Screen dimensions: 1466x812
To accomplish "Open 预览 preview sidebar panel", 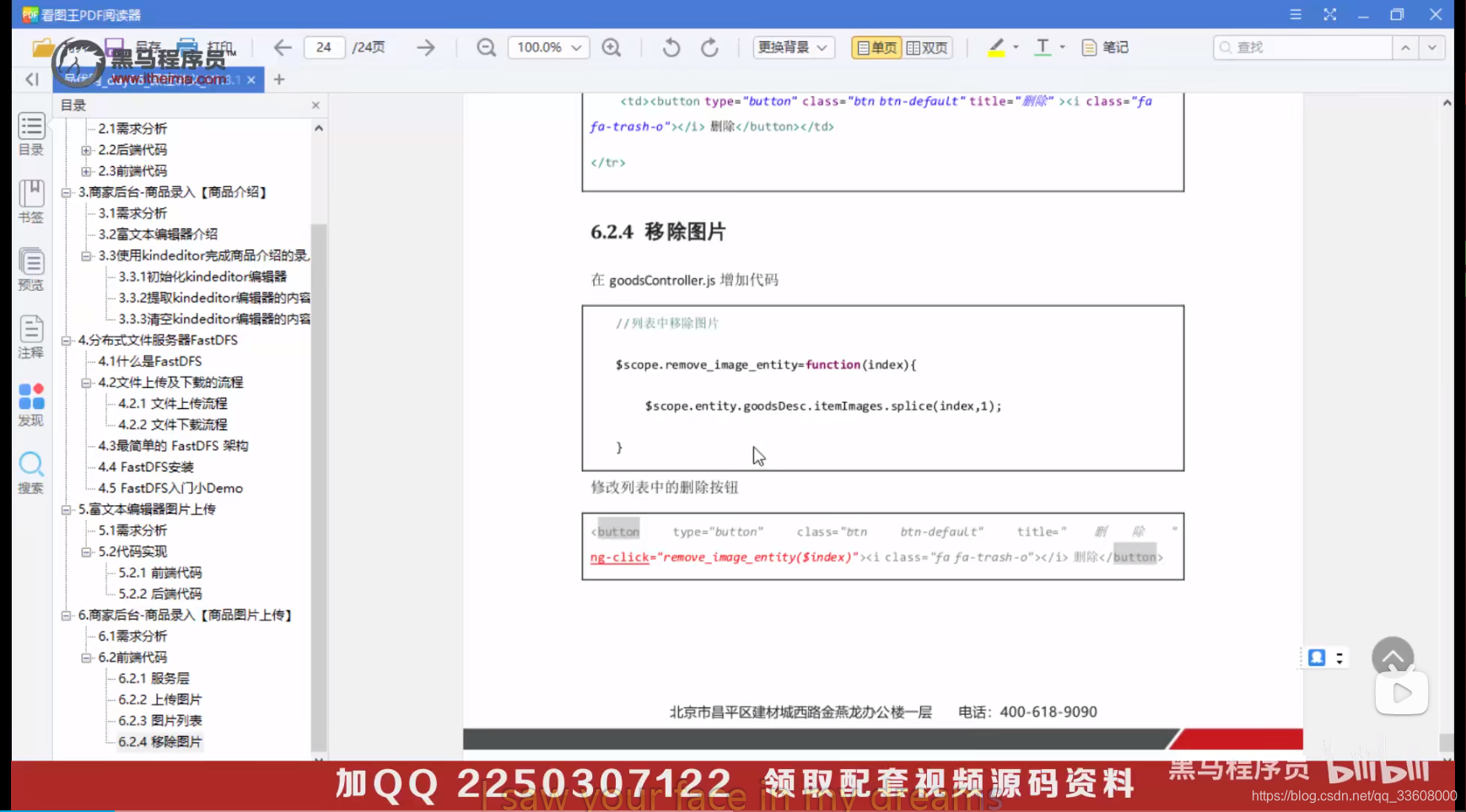I will point(31,270).
